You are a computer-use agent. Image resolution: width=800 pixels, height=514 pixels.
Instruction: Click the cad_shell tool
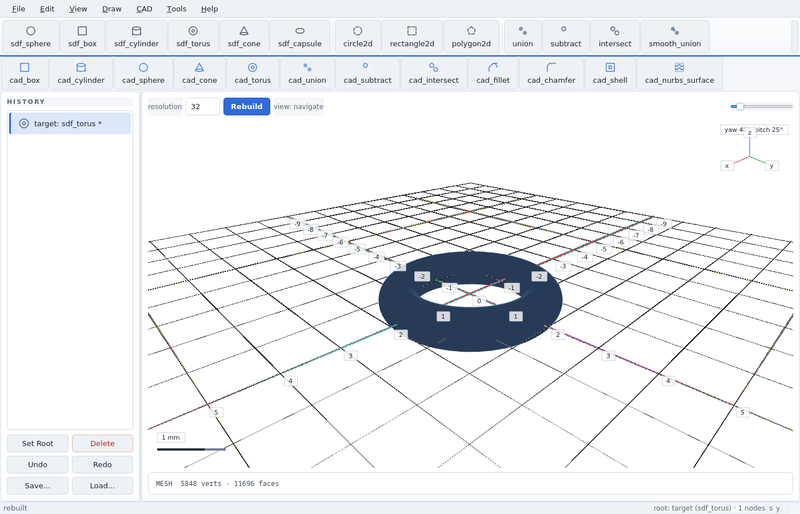click(x=610, y=74)
